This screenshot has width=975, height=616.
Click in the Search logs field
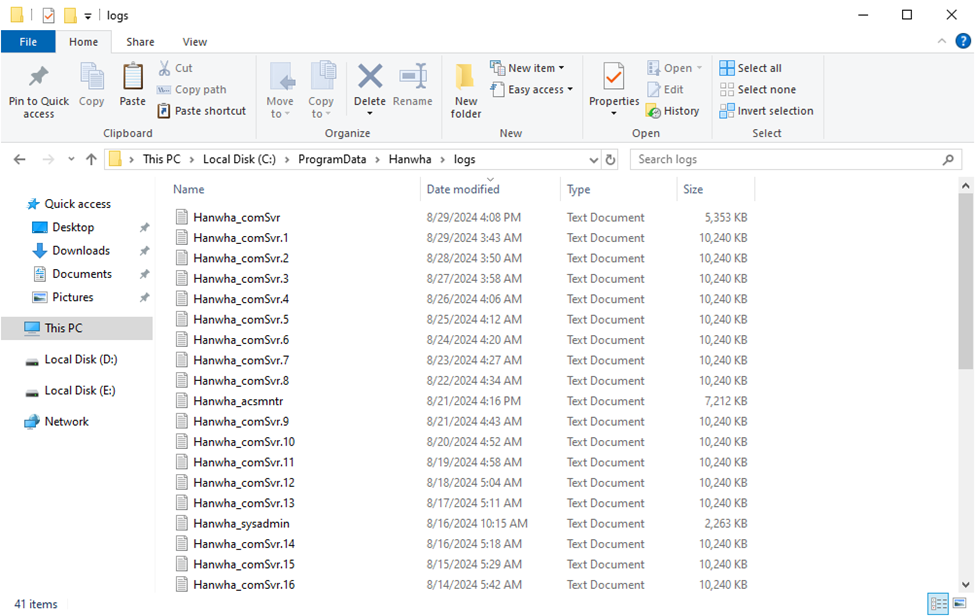(785, 159)
